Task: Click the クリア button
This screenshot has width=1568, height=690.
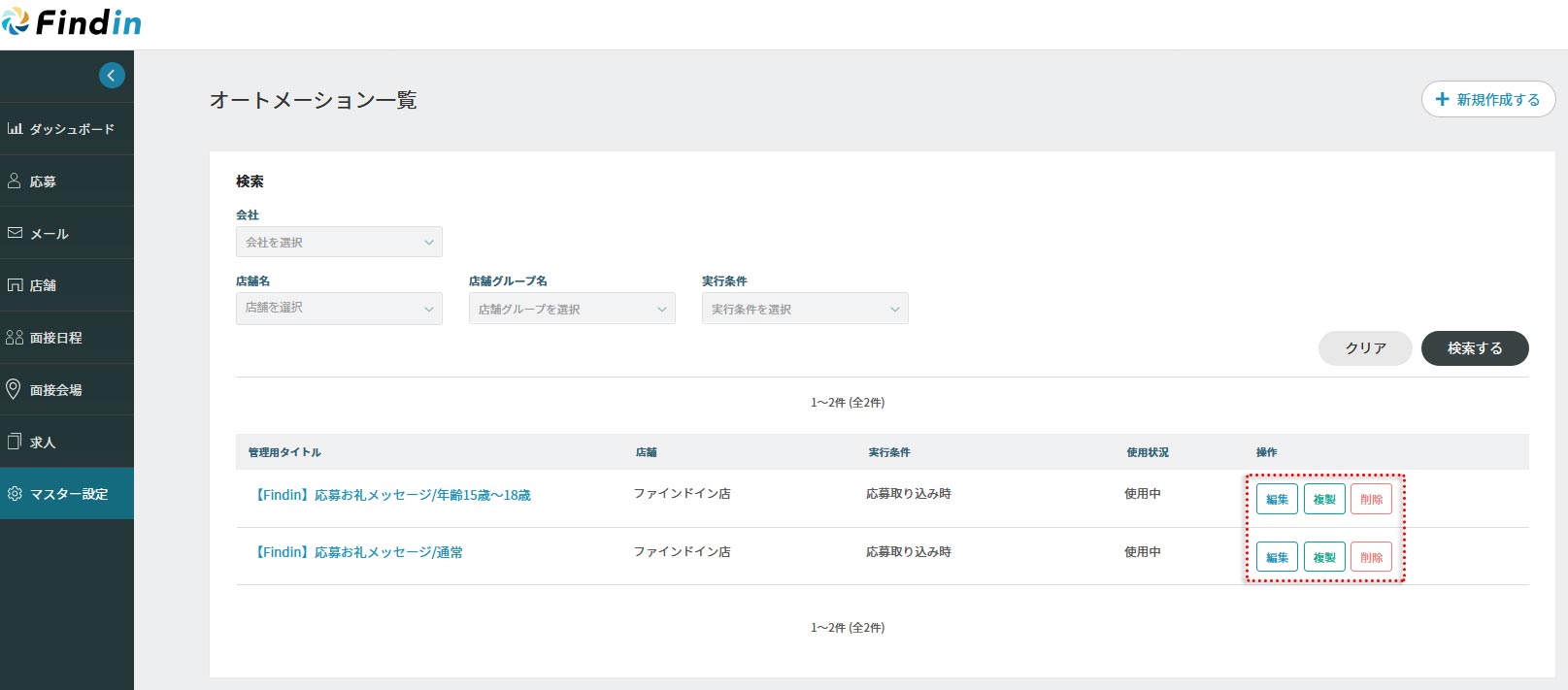Action: 1364,348
